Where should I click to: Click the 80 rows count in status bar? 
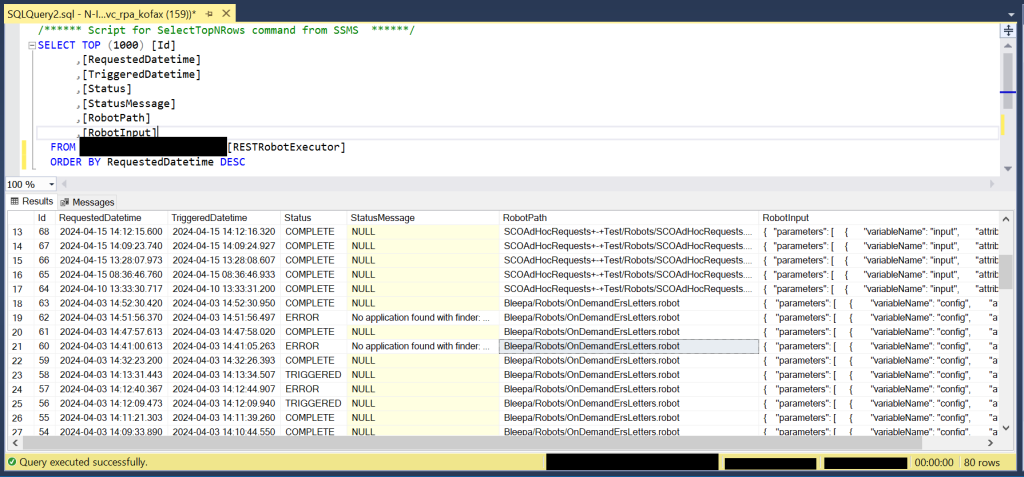coord(982,462)
